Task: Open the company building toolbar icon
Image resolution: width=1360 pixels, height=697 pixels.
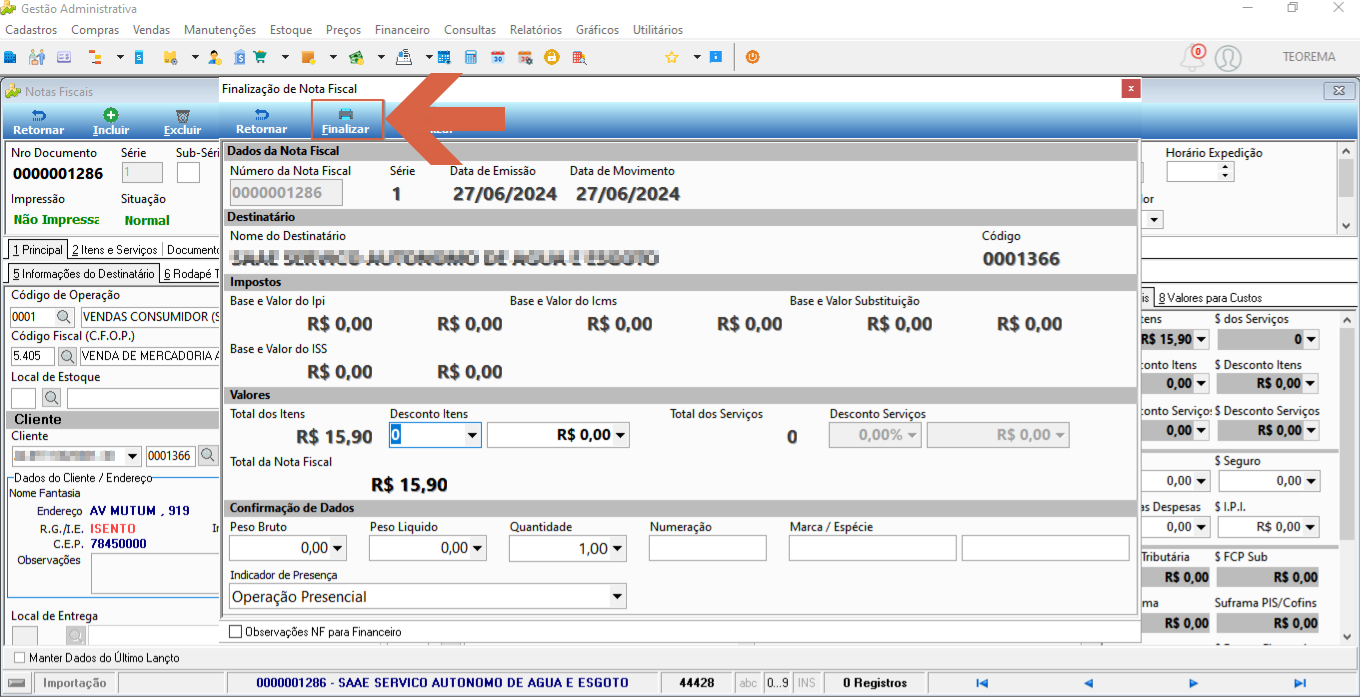Action: [11, 57]
